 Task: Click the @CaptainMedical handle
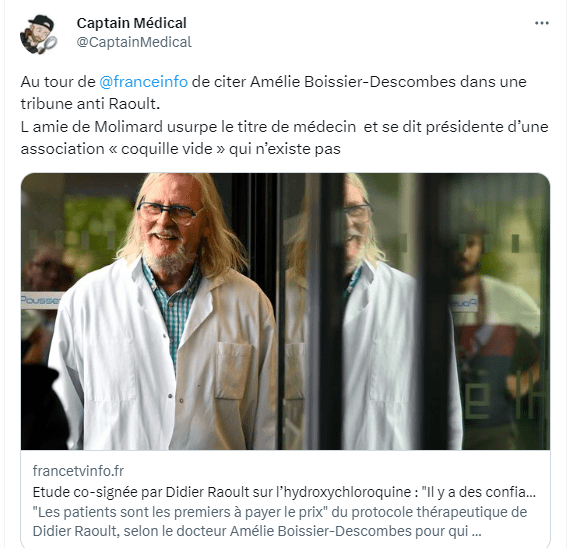point(134,42)
